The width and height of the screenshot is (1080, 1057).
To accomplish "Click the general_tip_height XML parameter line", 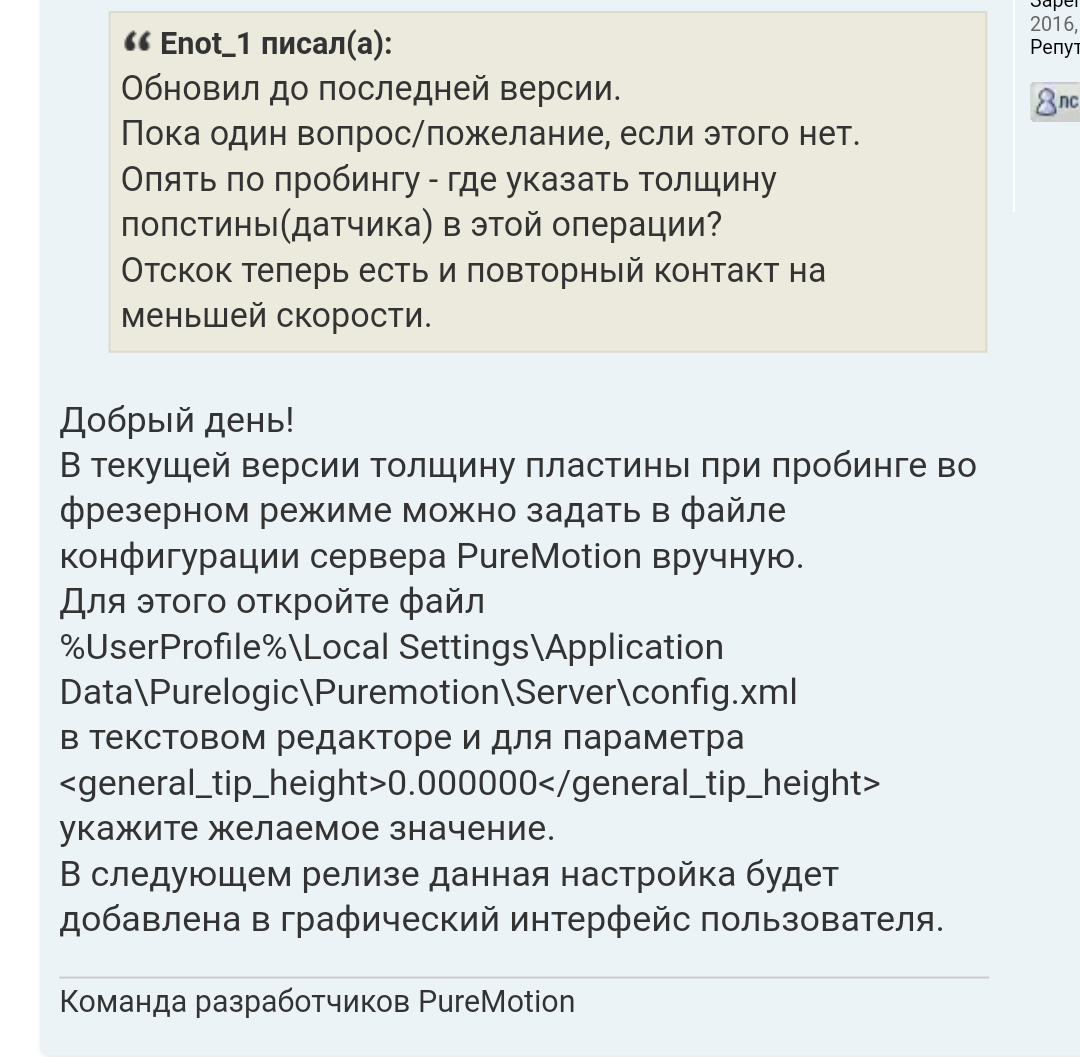I will [470, 783].
